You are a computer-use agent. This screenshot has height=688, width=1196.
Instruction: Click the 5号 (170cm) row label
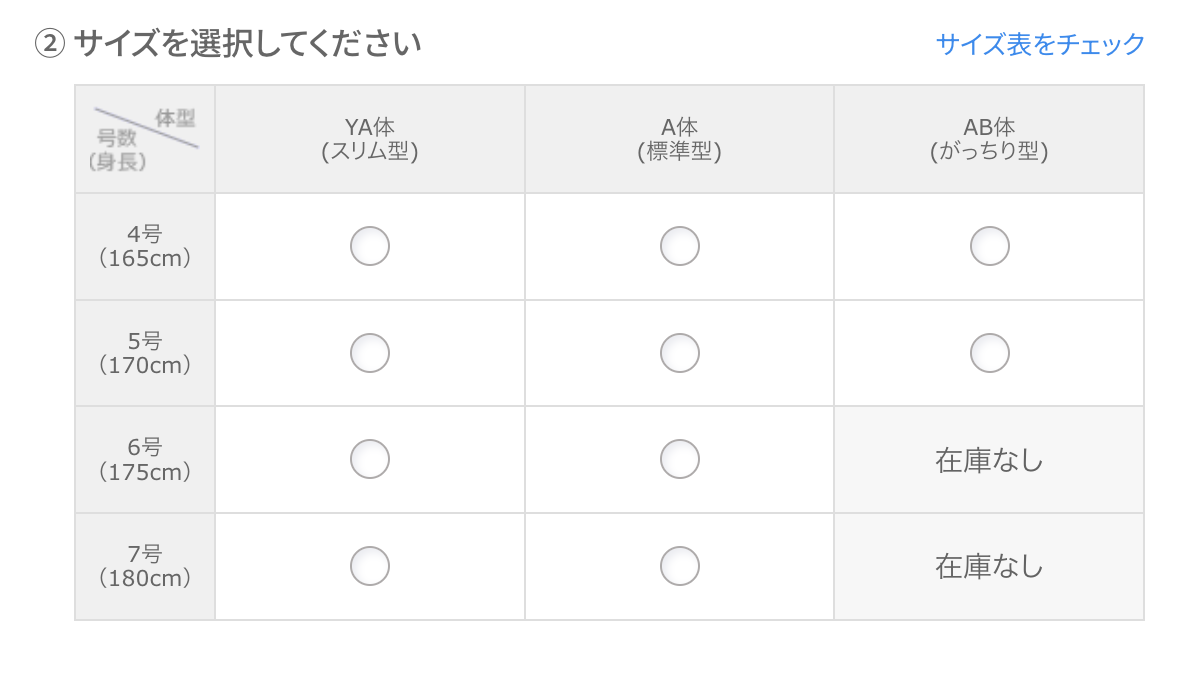tap(145, 353)
